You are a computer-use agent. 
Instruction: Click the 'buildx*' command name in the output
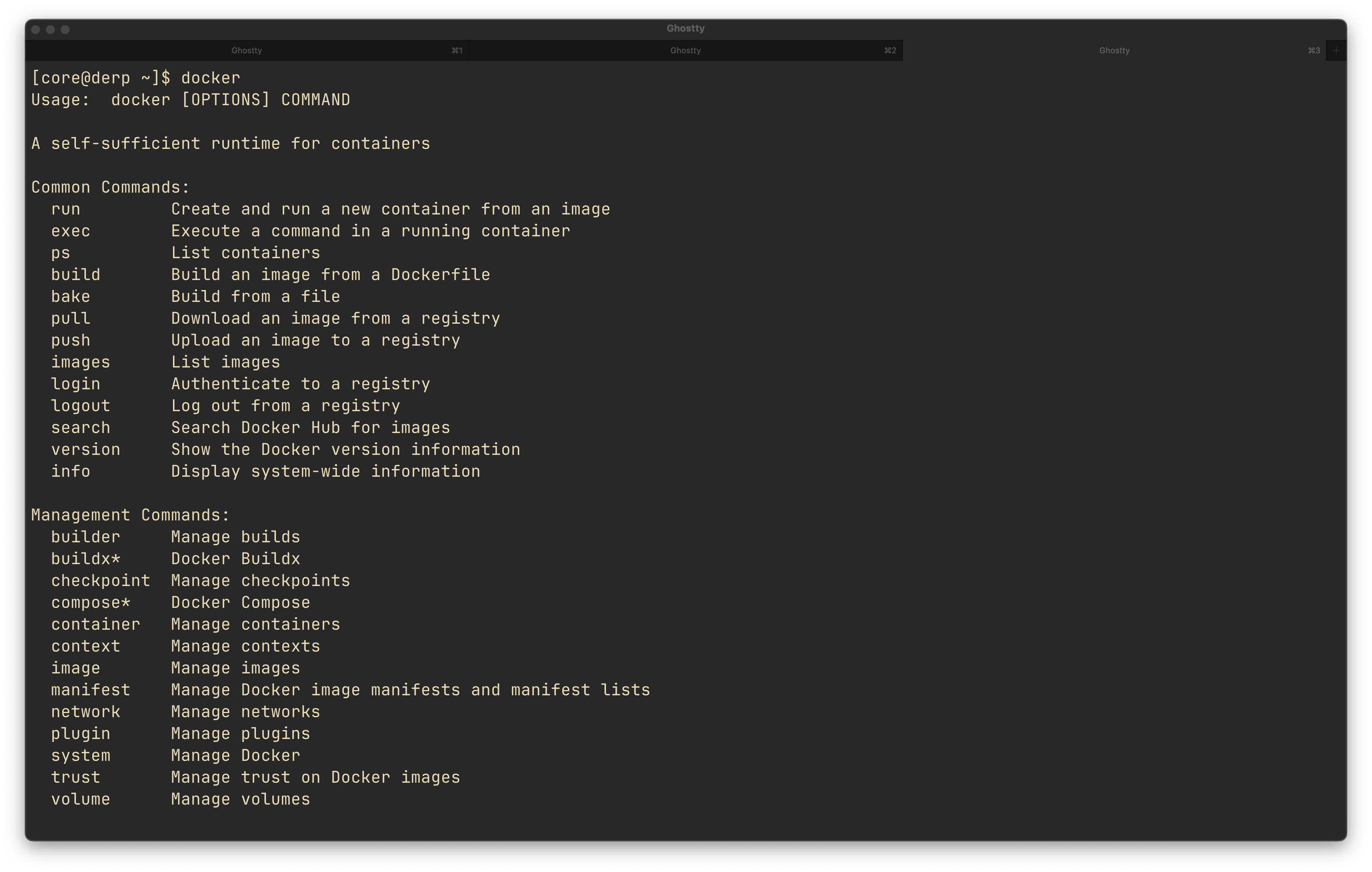[x=86, y=559]
